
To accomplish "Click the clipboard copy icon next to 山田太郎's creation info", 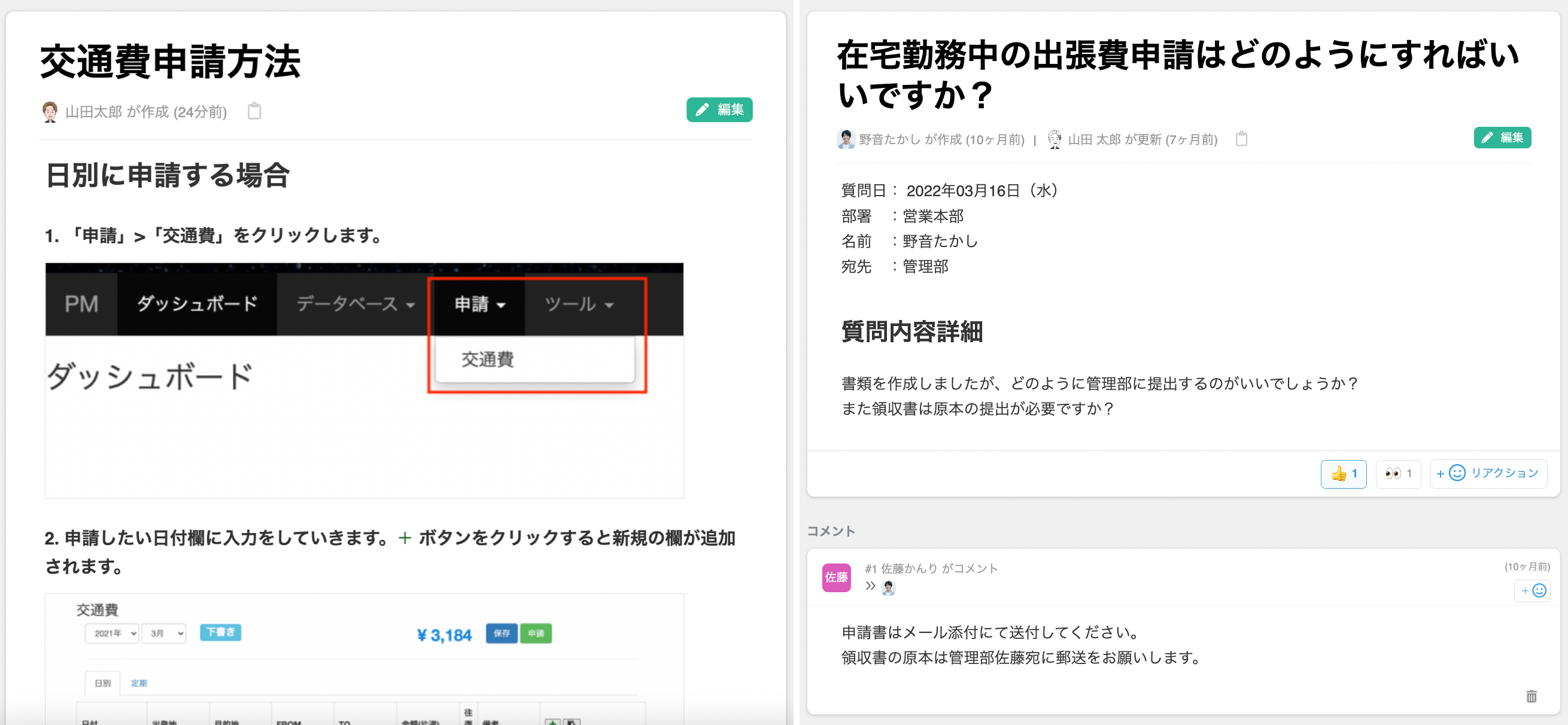I will (x=254, y=111).
